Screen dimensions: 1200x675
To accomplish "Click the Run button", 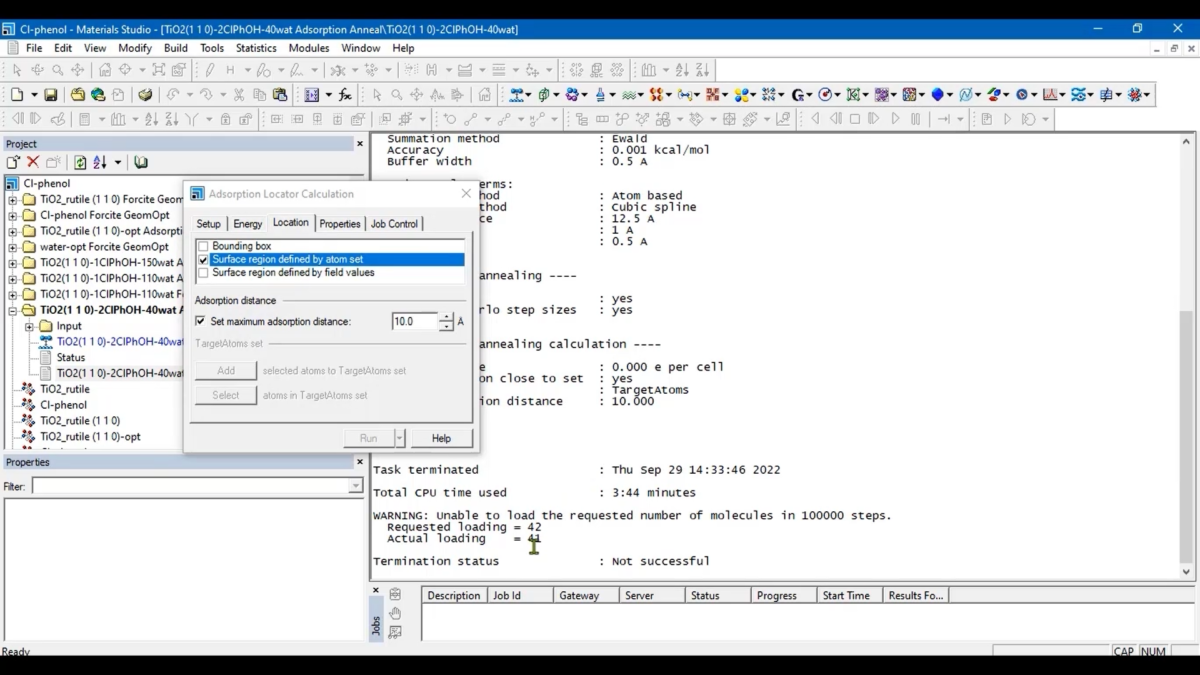I will (369, 438).
